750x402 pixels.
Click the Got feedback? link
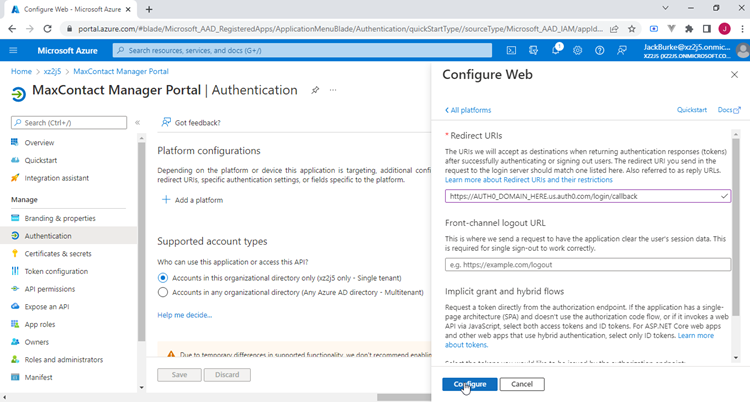tap(191, 123)
